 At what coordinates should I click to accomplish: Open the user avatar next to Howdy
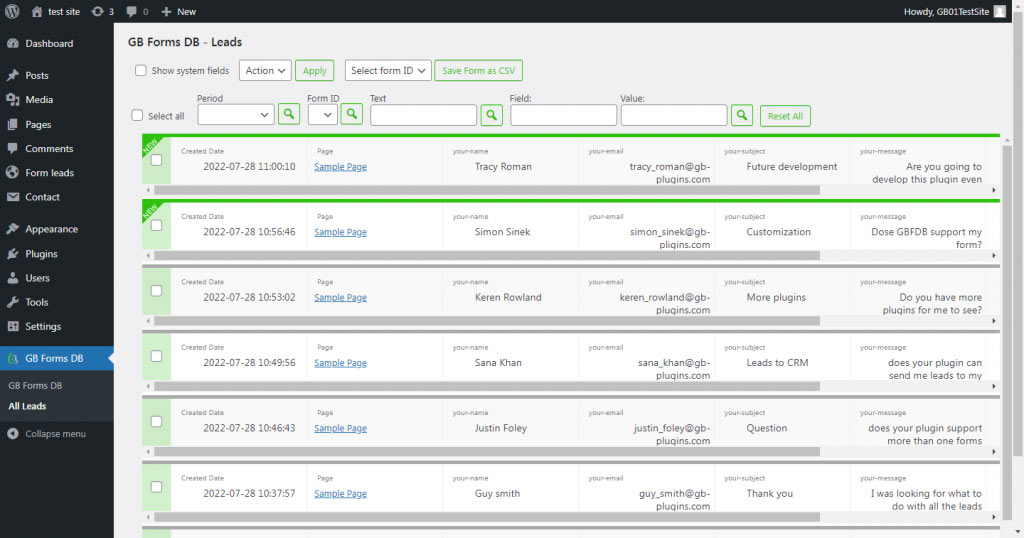click(999, 12)
